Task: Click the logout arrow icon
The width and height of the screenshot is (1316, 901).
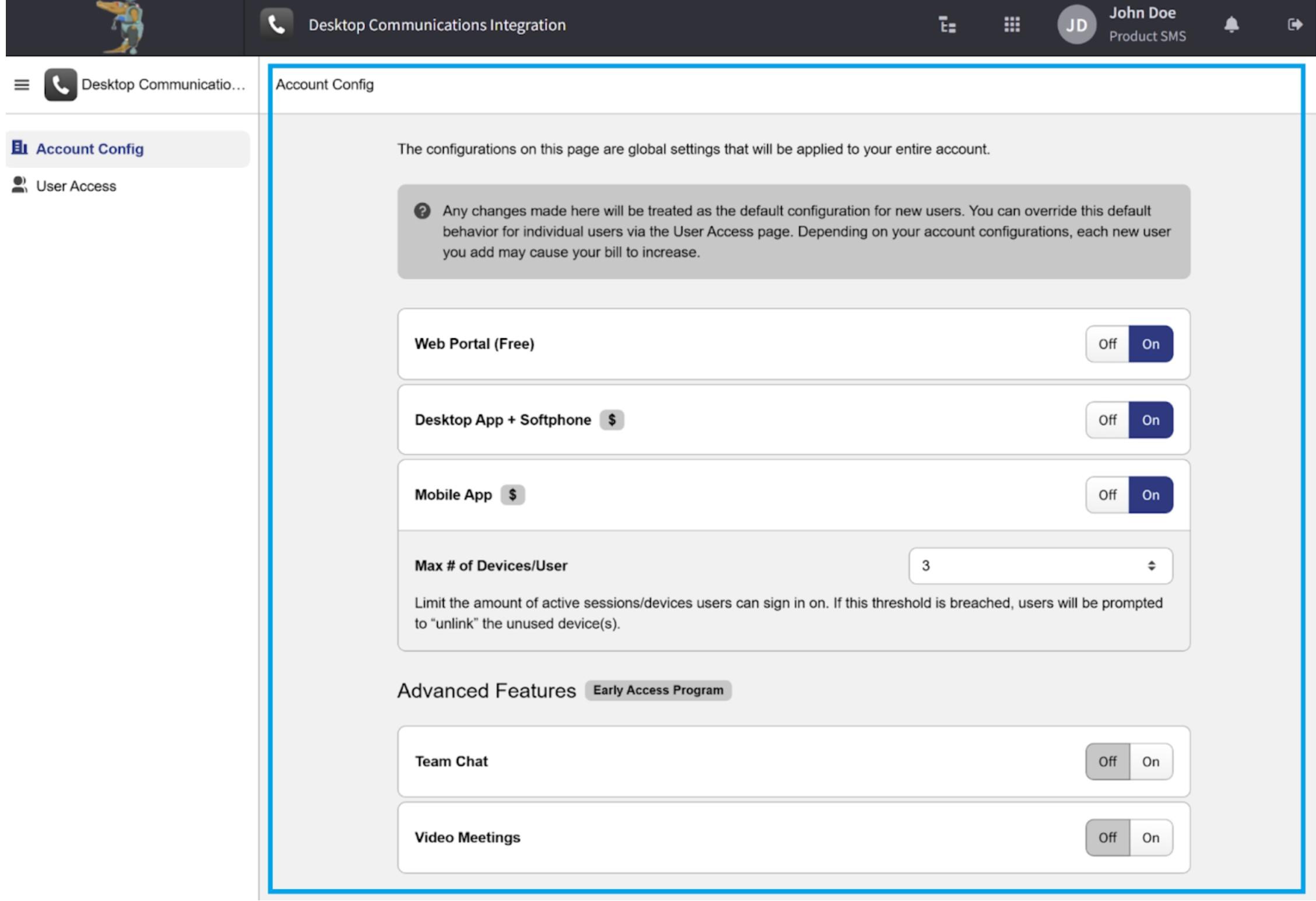Action: 1294,25
